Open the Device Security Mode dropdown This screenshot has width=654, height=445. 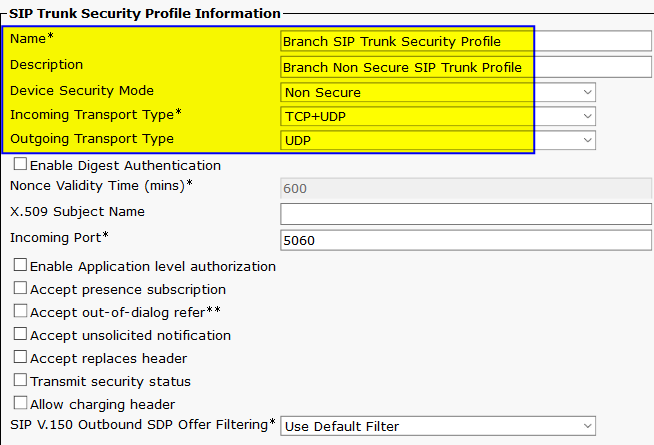pos(438,92)
